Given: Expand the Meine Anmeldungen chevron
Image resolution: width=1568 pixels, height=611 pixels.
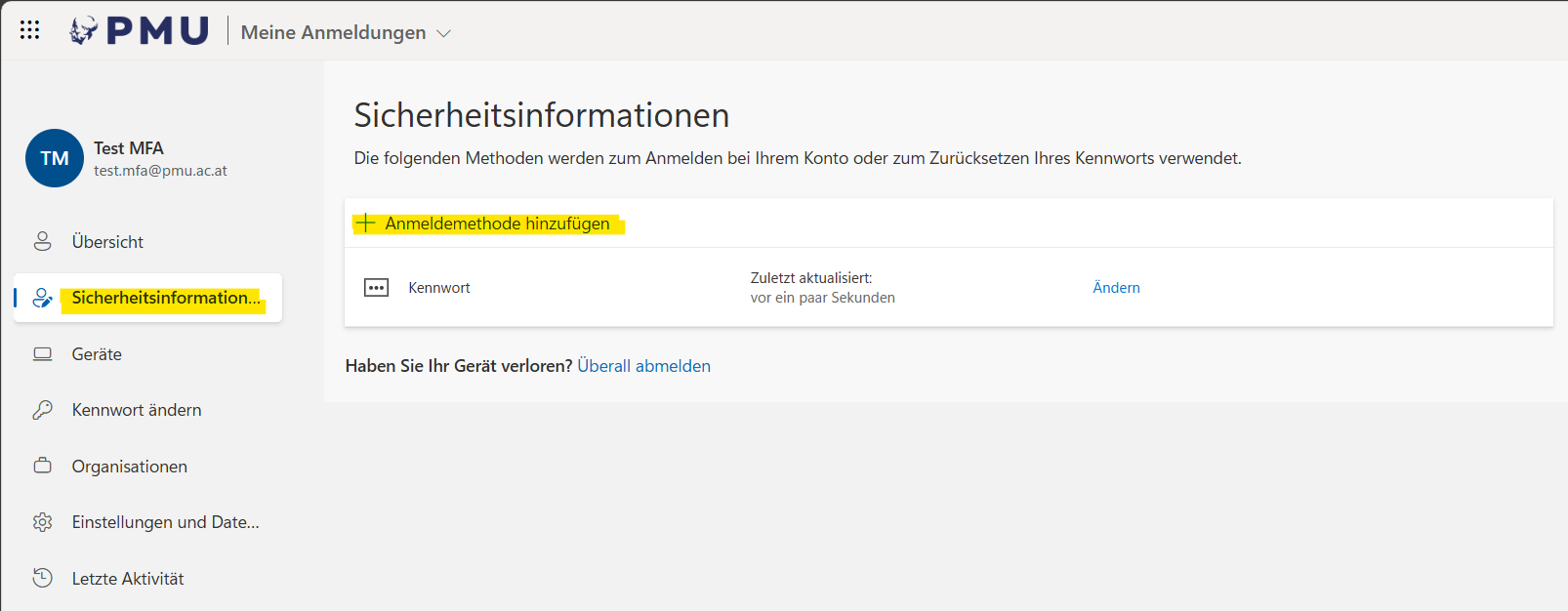Looking at the screenshot, I should 443,33.
